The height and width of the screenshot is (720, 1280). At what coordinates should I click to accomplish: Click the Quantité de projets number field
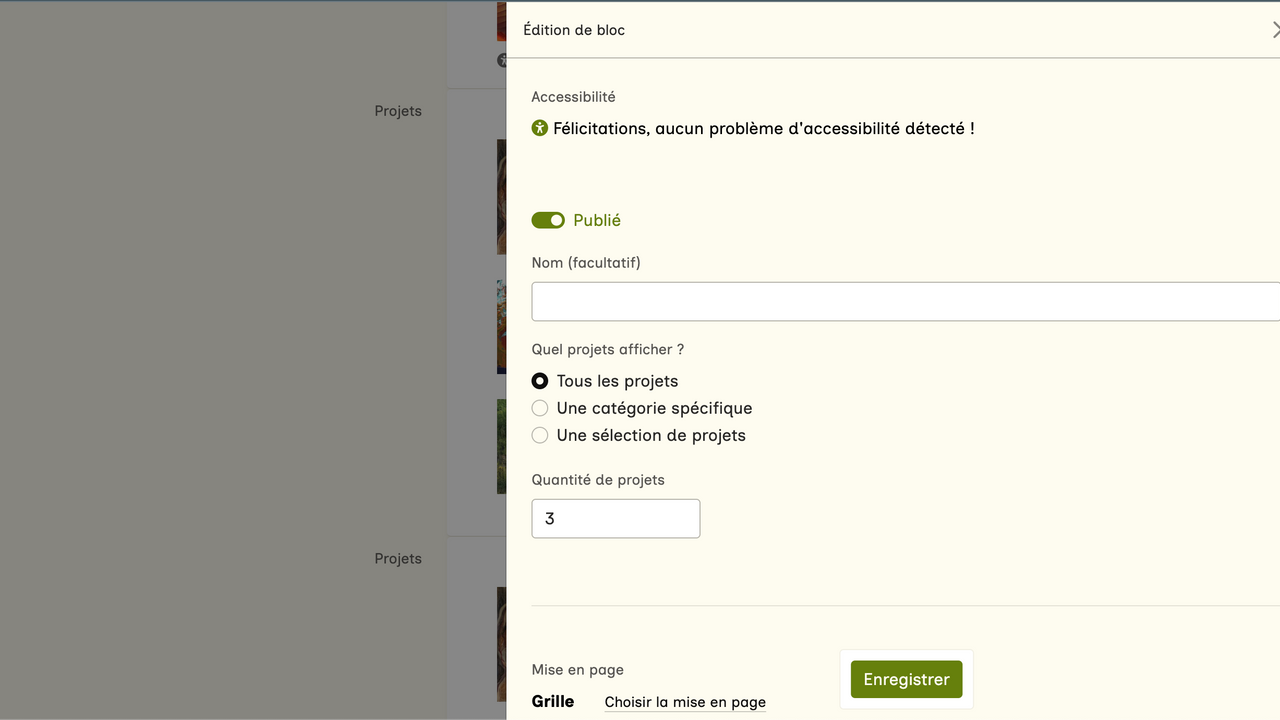click(x=615, y=519)
